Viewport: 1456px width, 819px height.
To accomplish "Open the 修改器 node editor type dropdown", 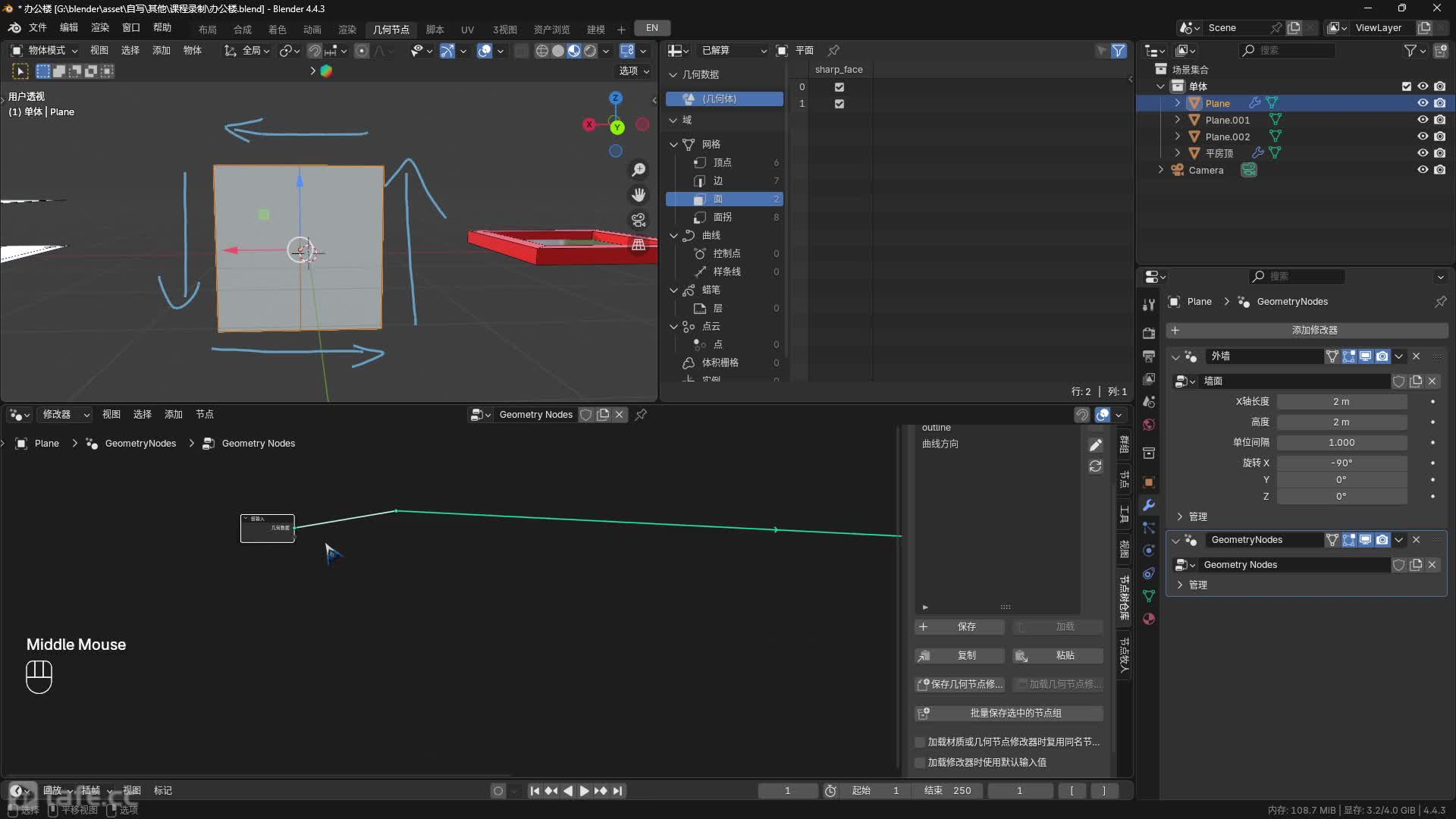I will pyautogui.click(x=65, y=415).
